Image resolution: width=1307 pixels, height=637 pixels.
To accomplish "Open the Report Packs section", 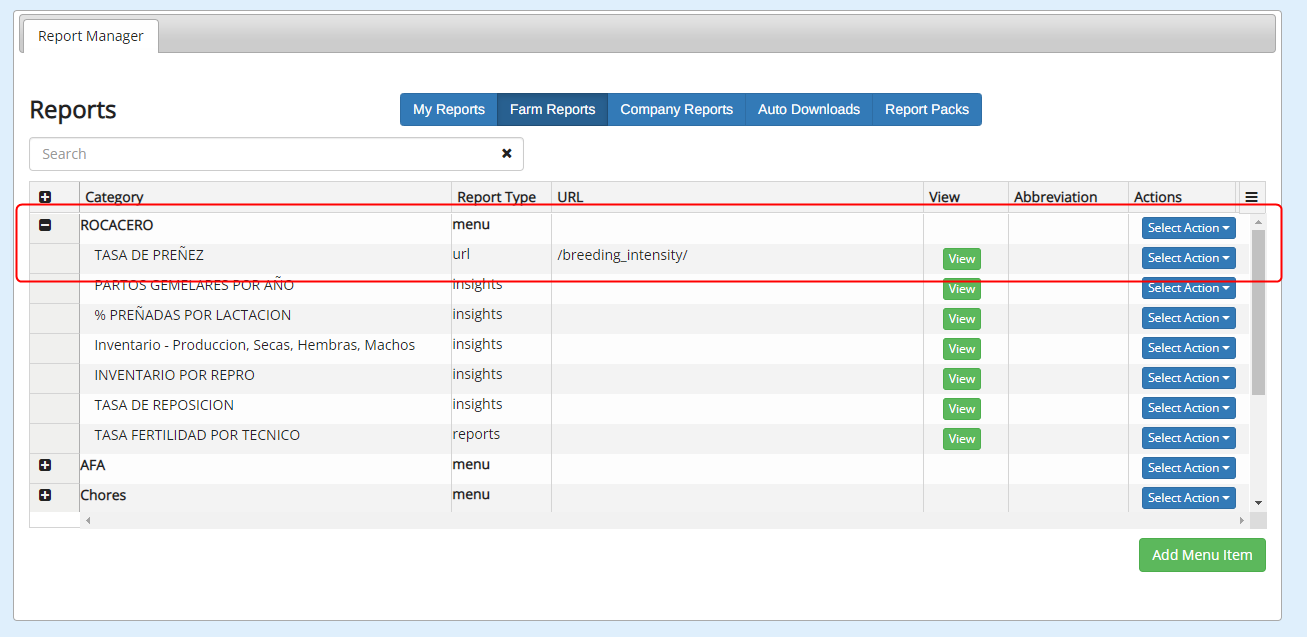I will click(x=926, y=110).
